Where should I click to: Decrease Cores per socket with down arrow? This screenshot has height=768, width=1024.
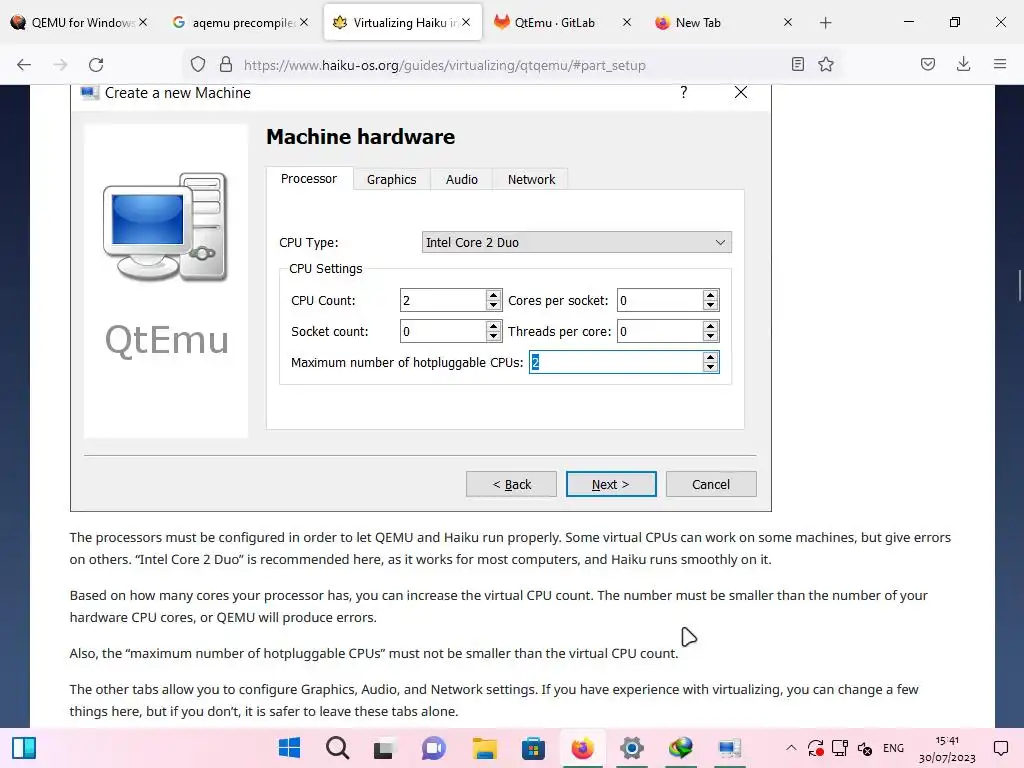coord(711,306)
